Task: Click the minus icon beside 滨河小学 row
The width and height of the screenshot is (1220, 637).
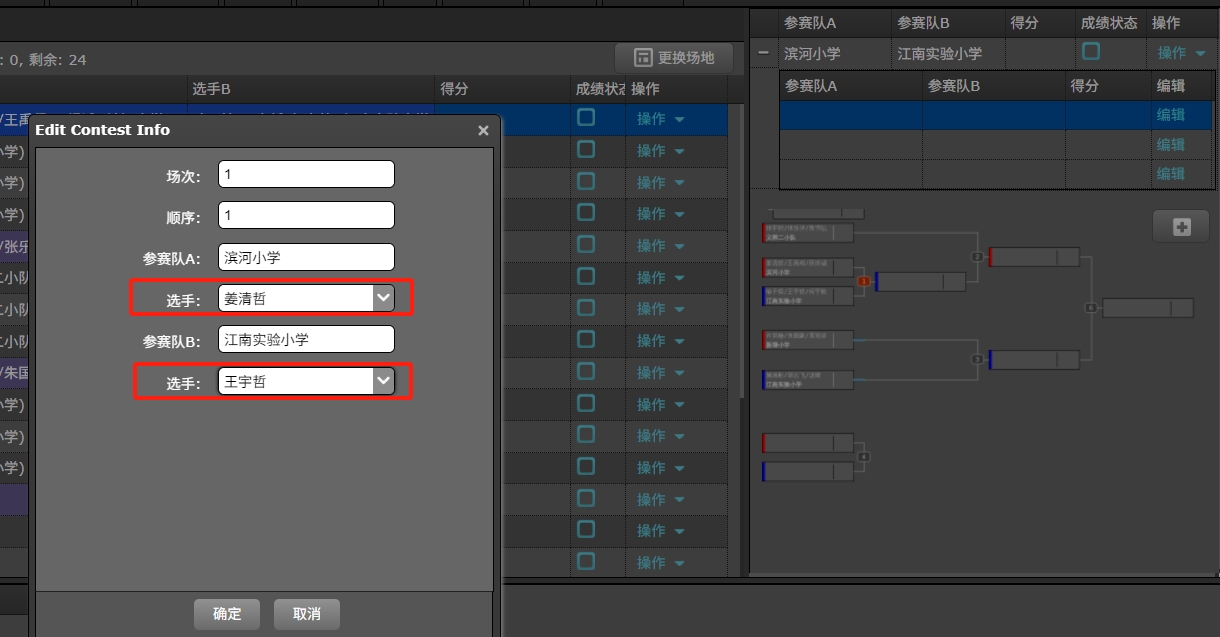Action: (x=763, y=53)
